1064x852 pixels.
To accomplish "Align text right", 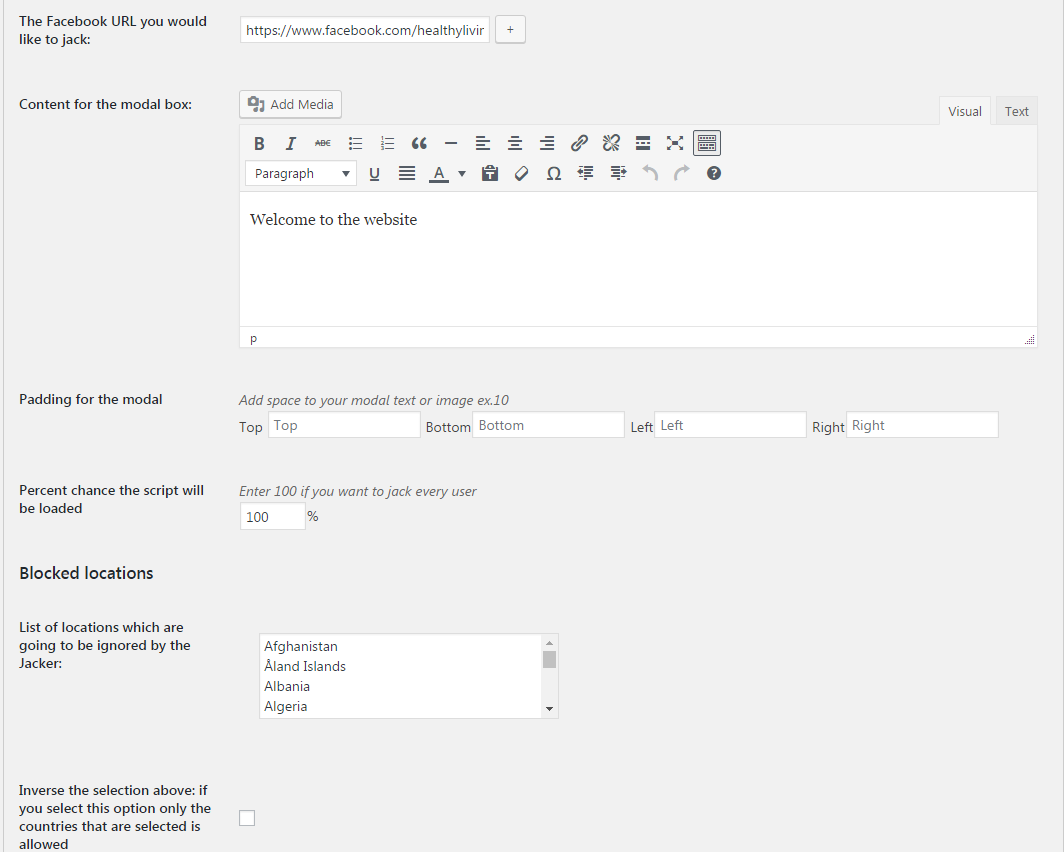I will 547,143.
